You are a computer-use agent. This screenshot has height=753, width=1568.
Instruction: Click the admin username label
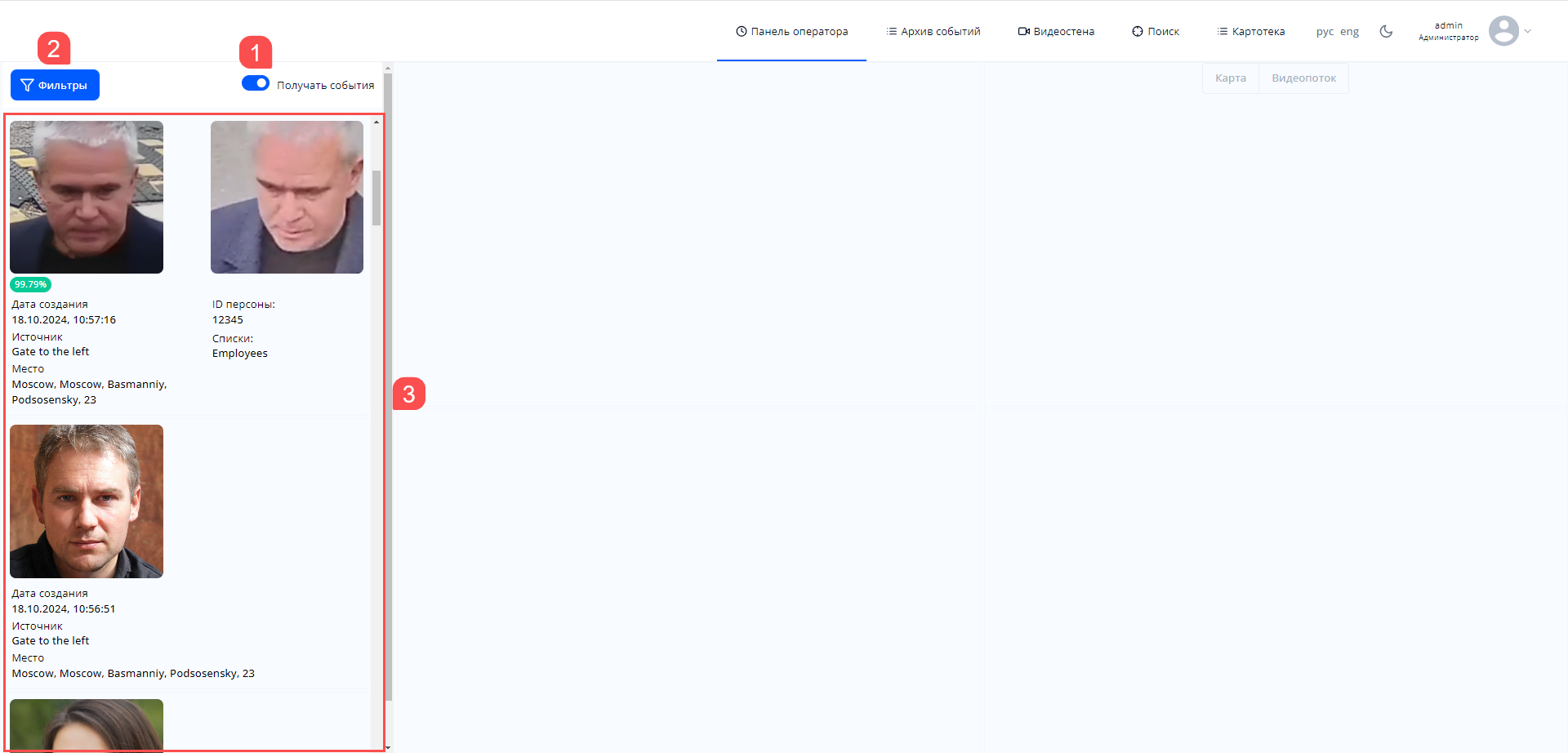[x=1449, y=25]
